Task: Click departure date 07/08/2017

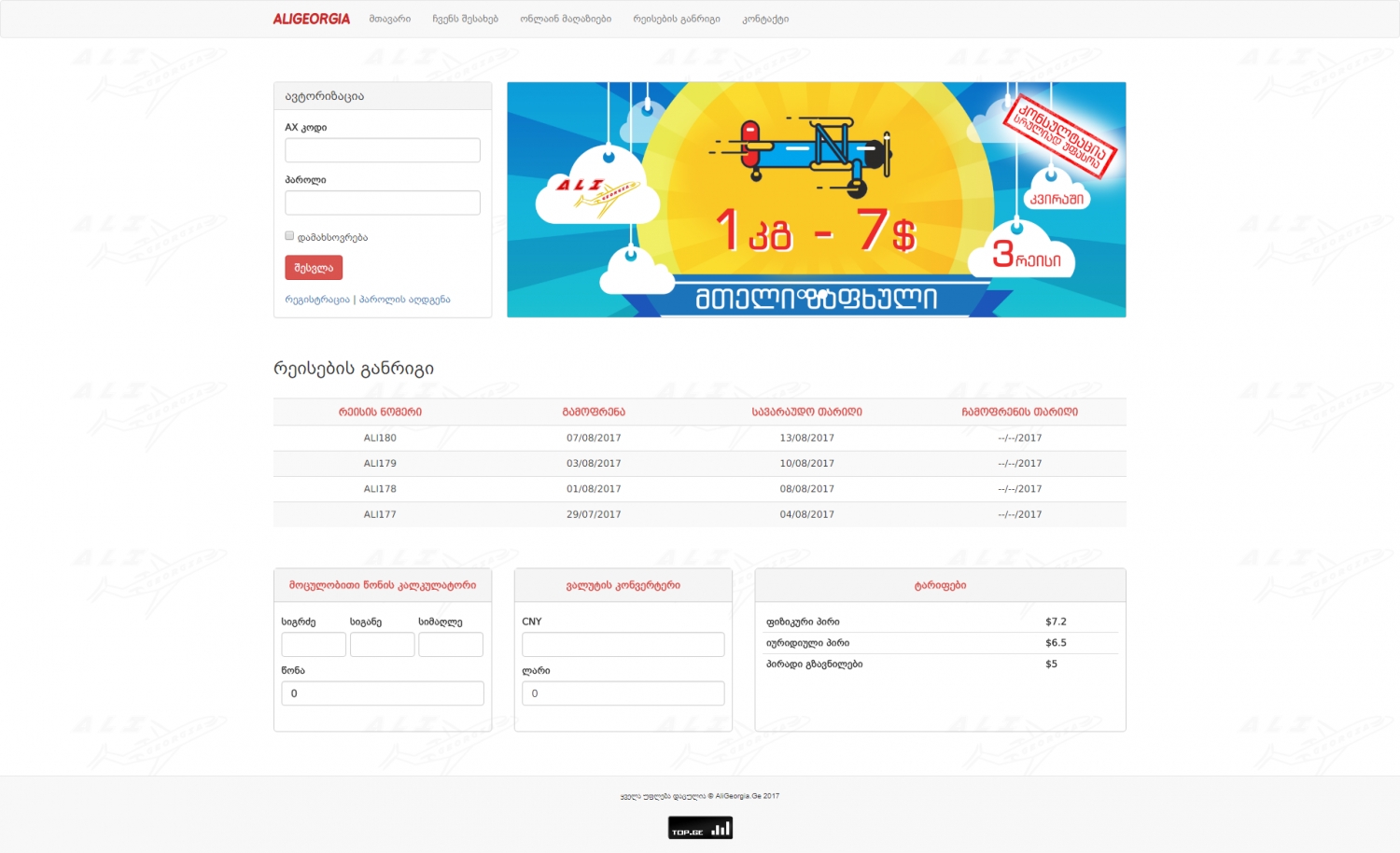Action: tap(594, 438)
